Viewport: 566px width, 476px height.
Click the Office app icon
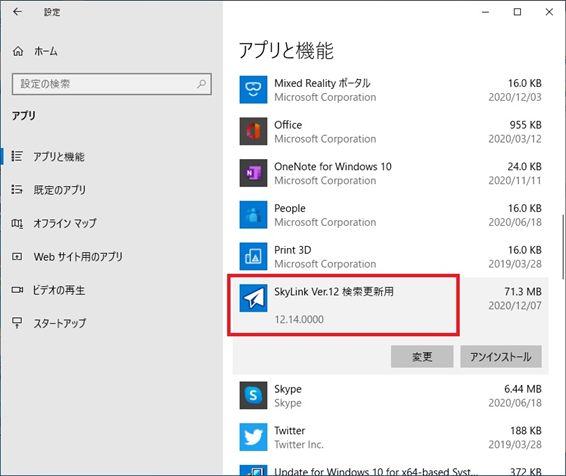tap(253, 131)
